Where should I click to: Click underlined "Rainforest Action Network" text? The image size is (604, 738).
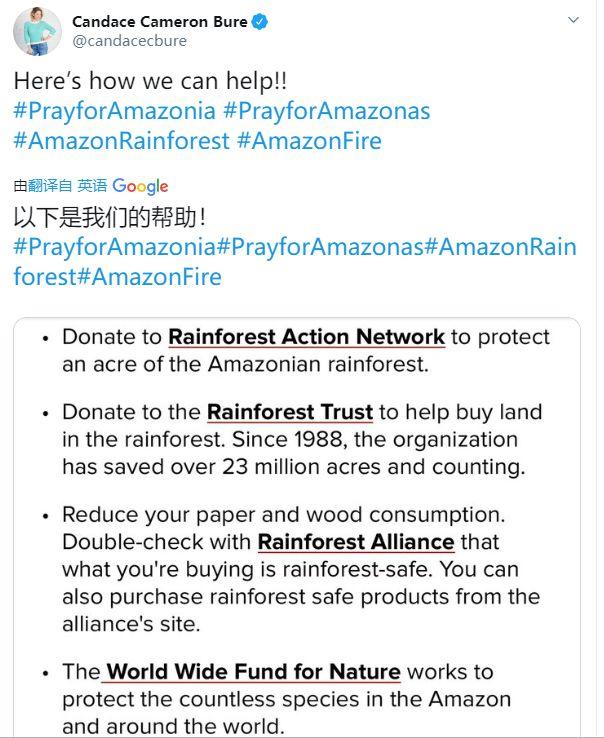pyautogui.click(x=306, y=337)
